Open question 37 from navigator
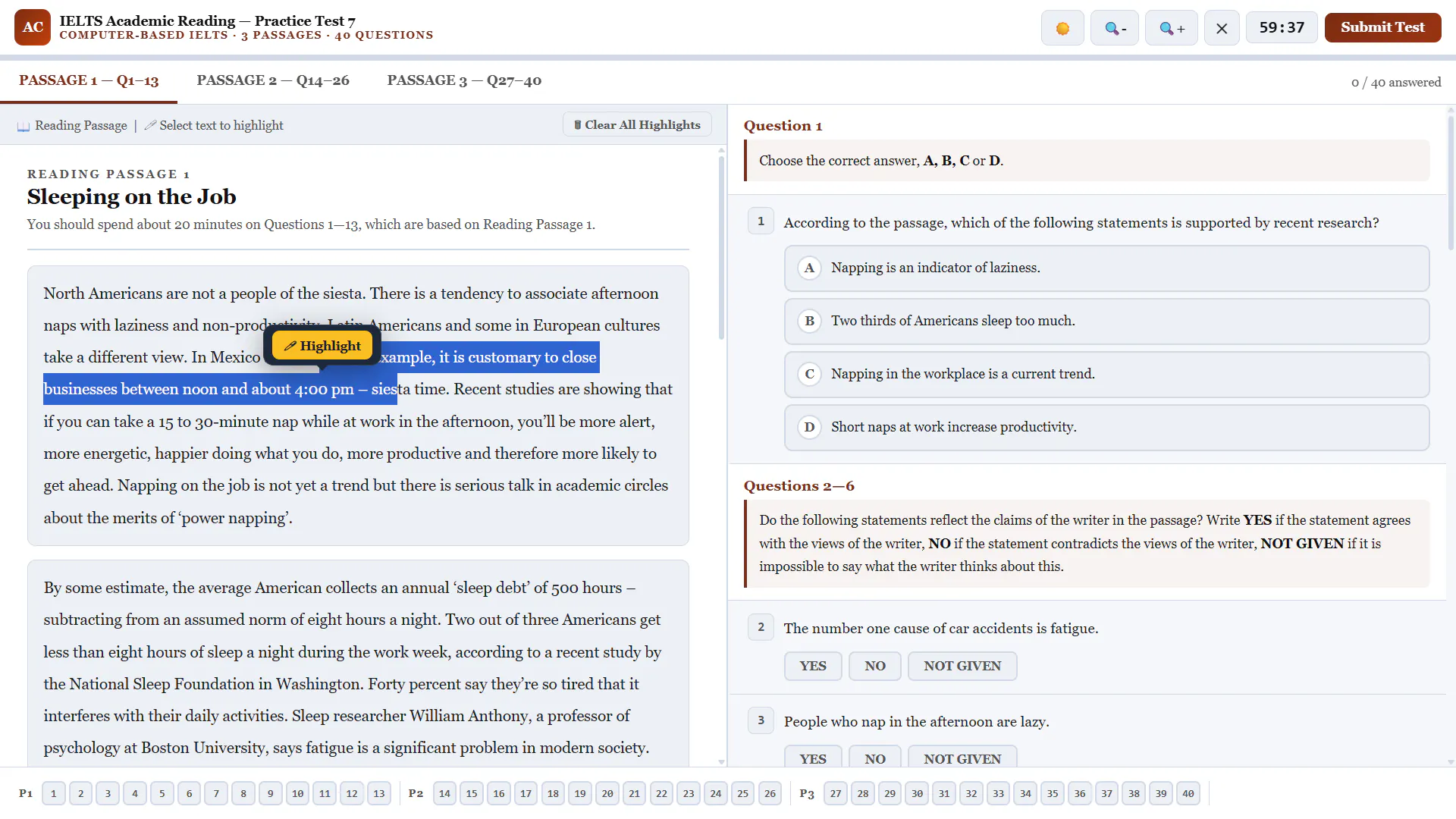The width and height of the screenshot is (1456, 819). click(1106, 793)
